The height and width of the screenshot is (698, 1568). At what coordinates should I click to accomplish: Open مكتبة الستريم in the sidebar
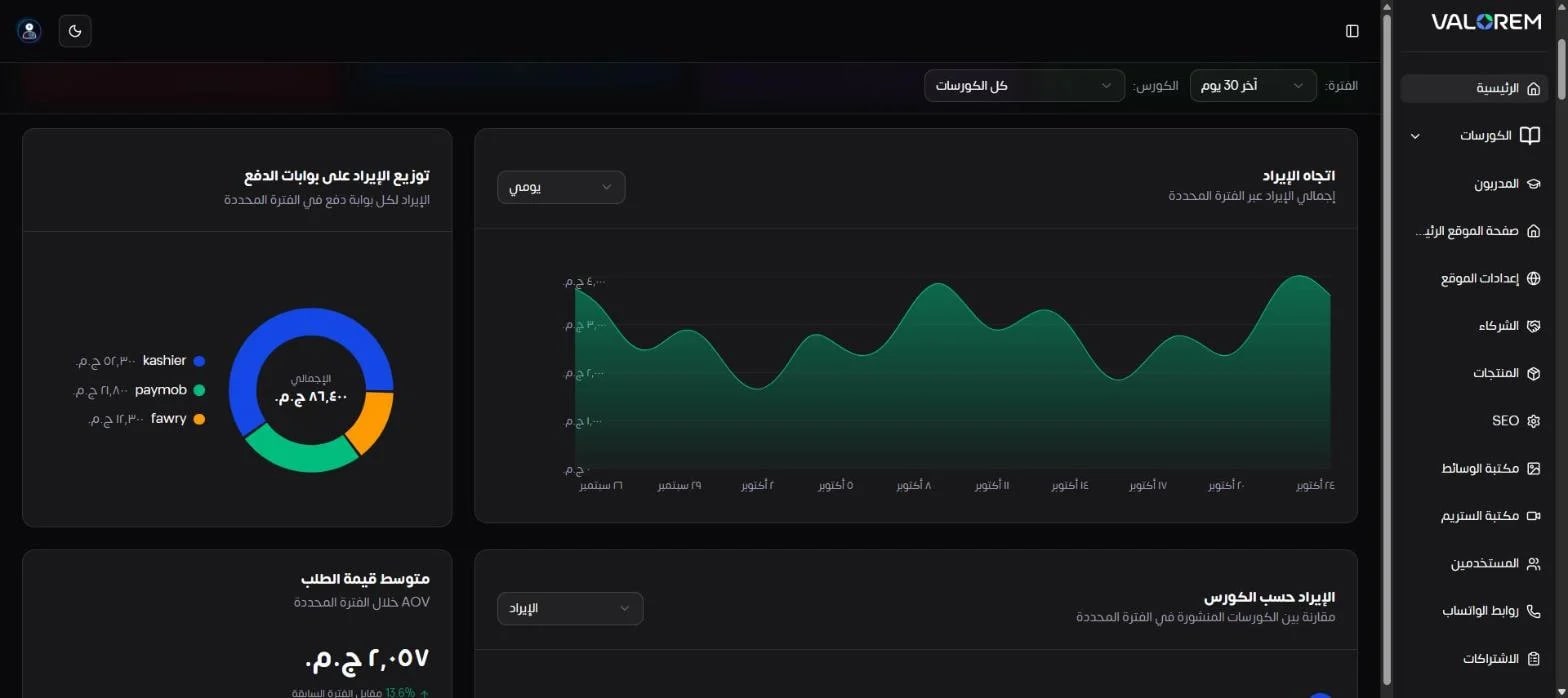click(1474, 516)
